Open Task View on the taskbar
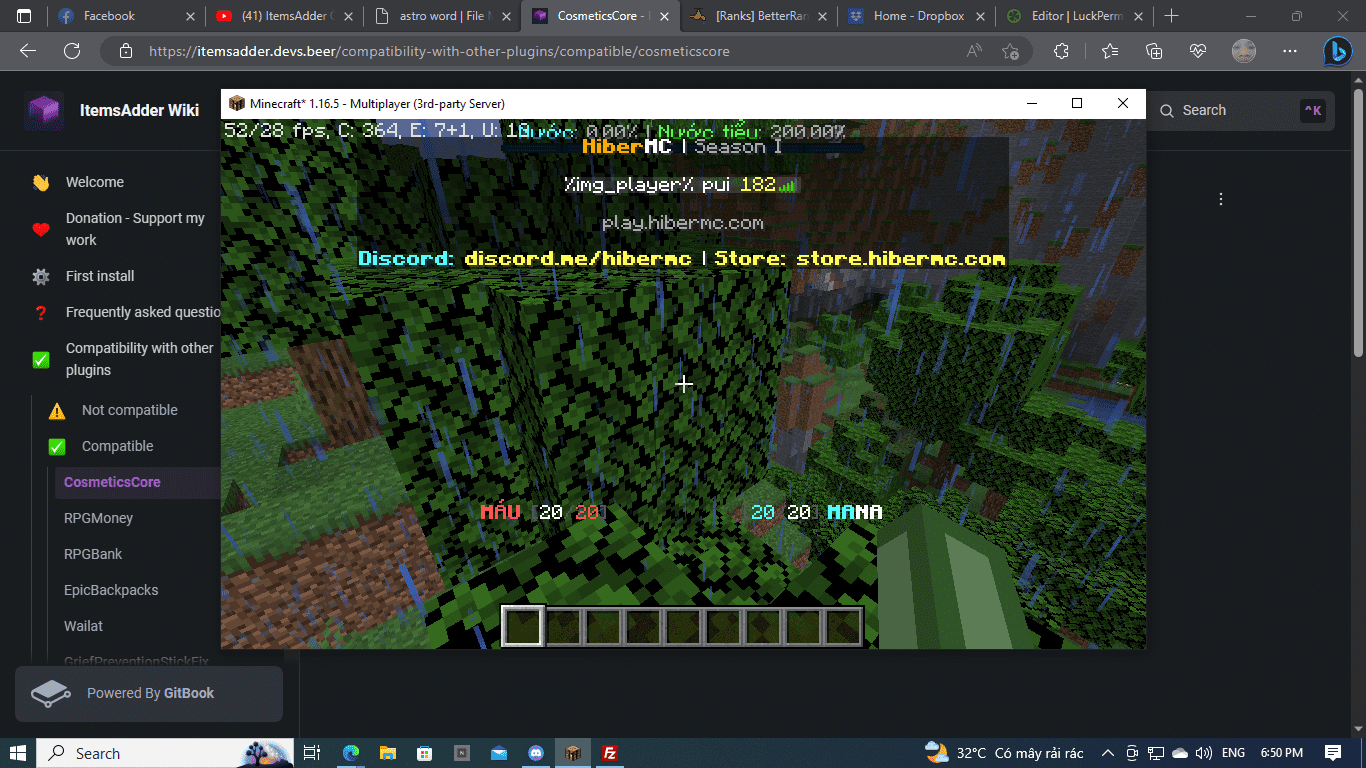Viewport: 1366px width, 768px height. 312,753
